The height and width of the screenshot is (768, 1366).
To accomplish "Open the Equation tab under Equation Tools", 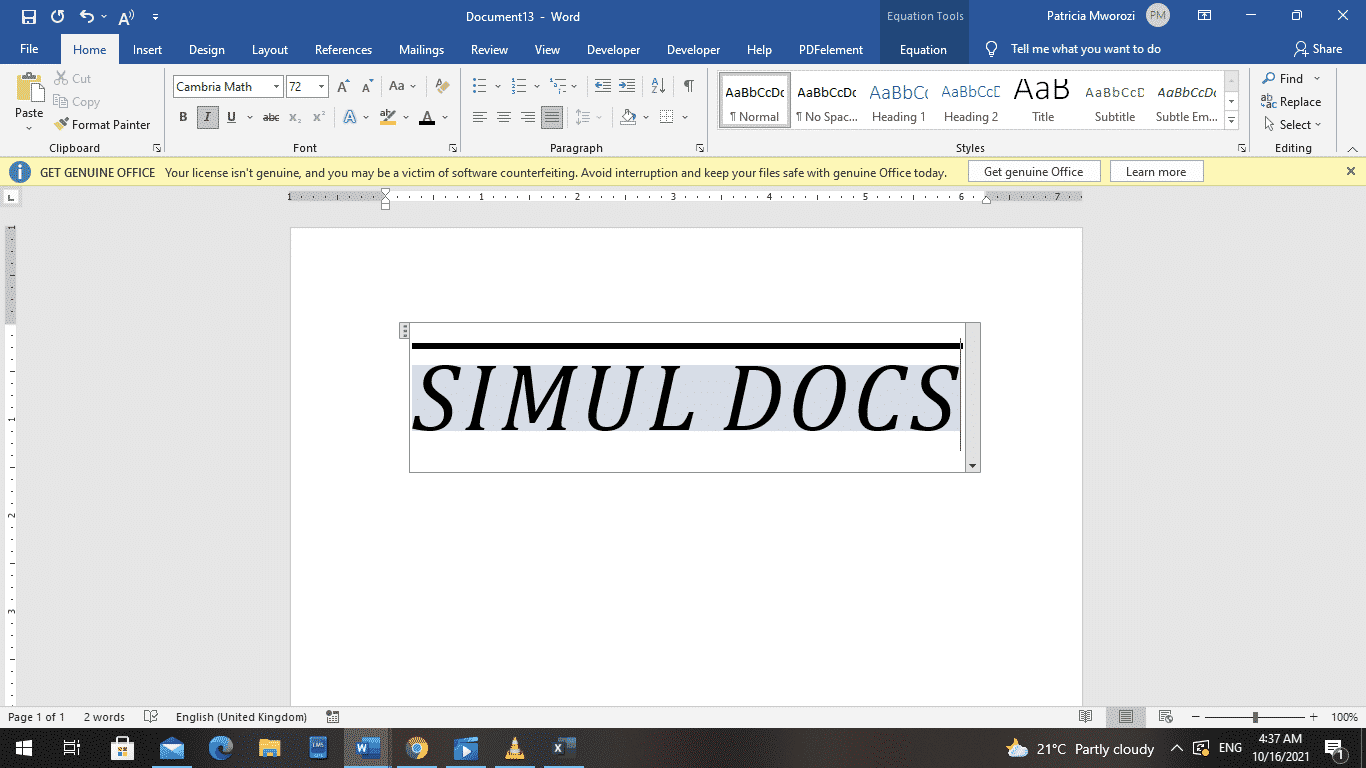I will tap(923, 48).
